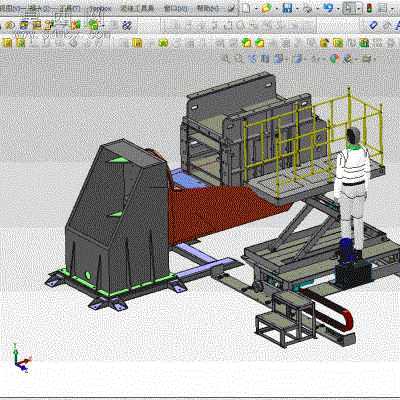Save the assembly with the floppy icon
This screenshot has height=400, width=400.
tap(287, 8)
